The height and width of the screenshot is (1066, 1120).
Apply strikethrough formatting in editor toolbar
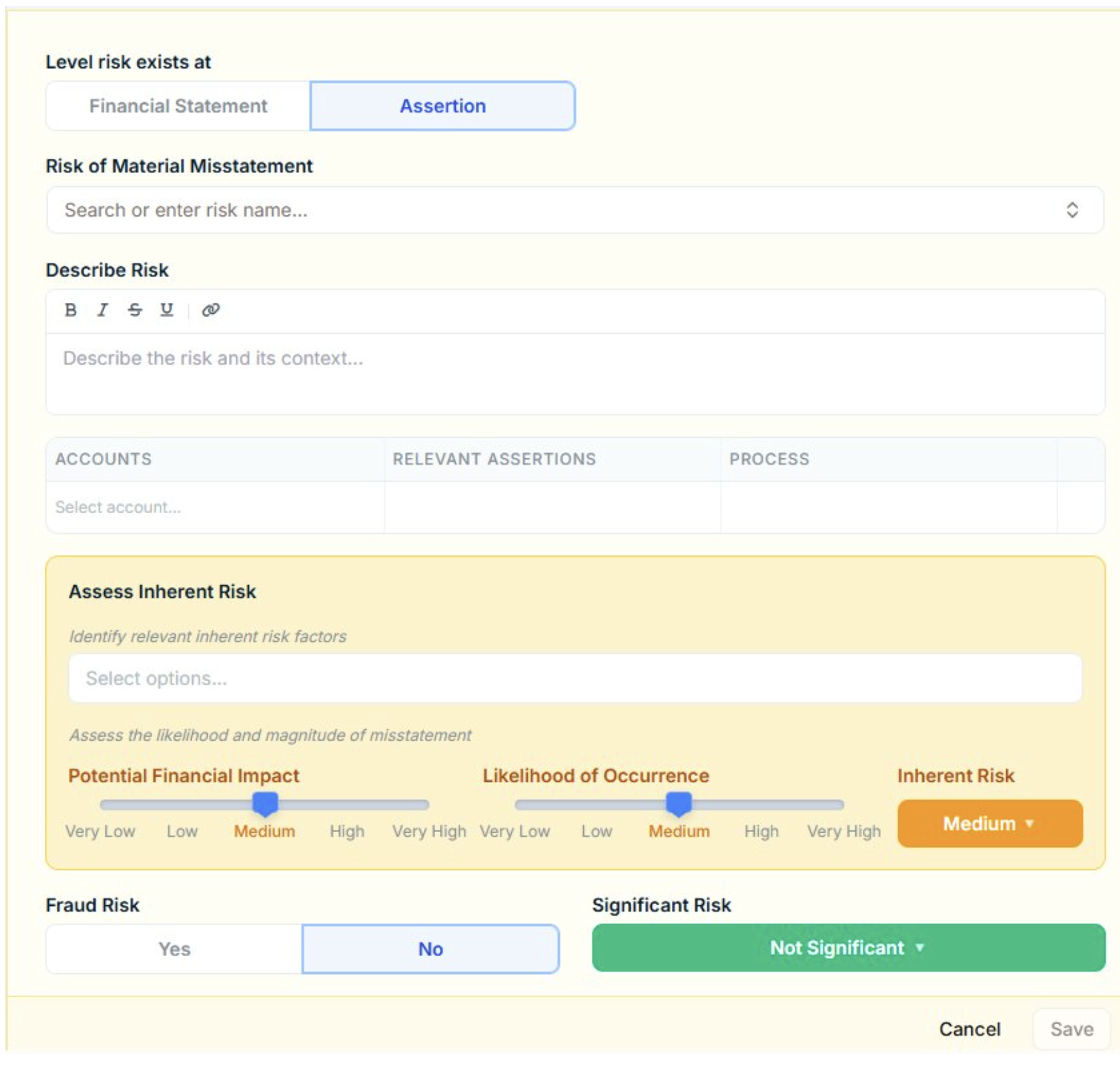(134, 310)
